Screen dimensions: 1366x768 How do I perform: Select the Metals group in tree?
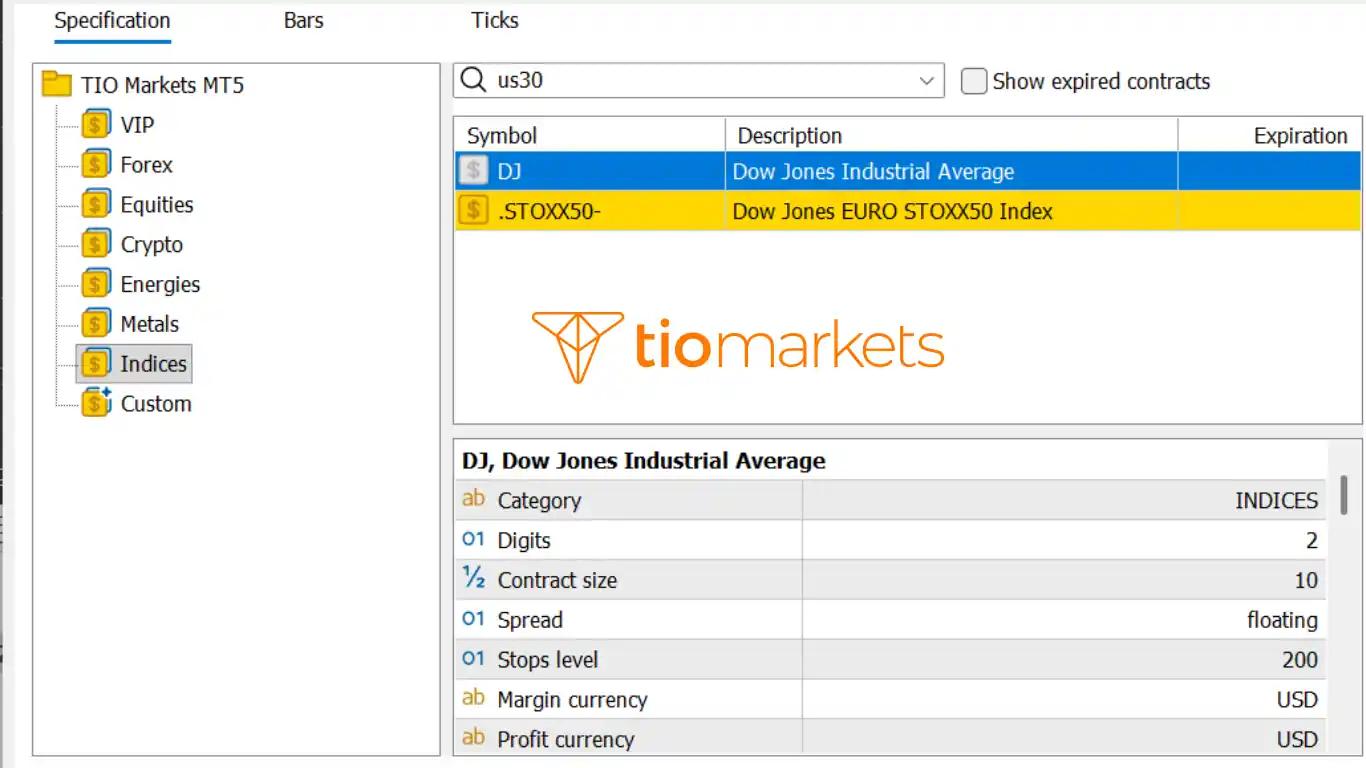tap(149, 324)
